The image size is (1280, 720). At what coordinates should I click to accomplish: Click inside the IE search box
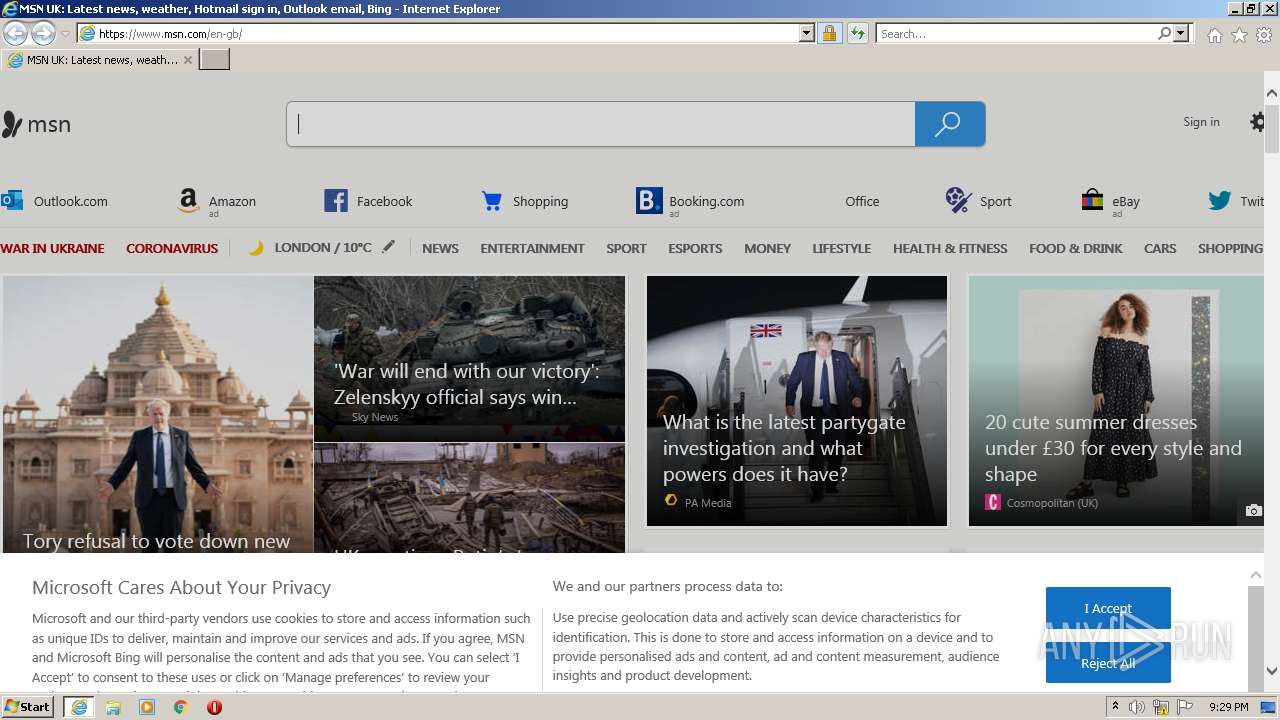coord(1016,33)
